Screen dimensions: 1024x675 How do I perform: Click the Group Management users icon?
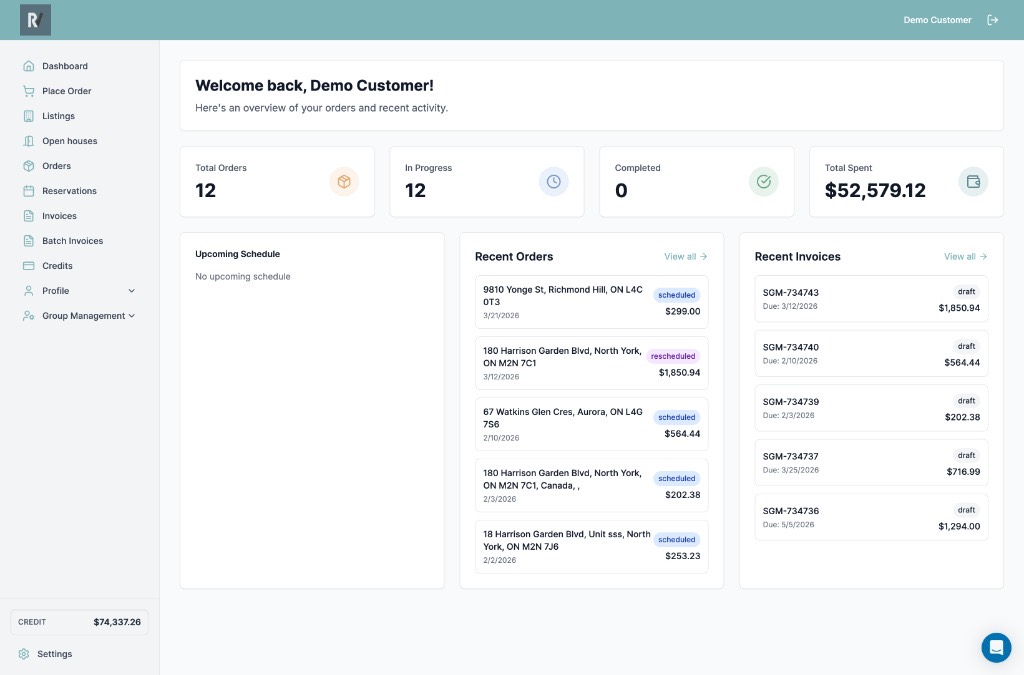(29, 315)
